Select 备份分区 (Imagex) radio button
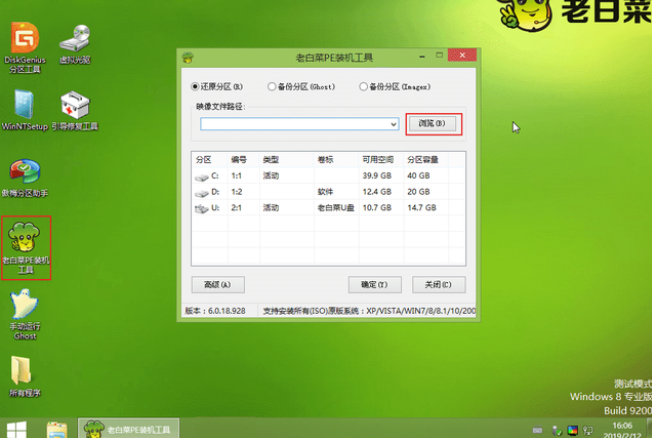 pyautogui.click(x=395, y=87)
